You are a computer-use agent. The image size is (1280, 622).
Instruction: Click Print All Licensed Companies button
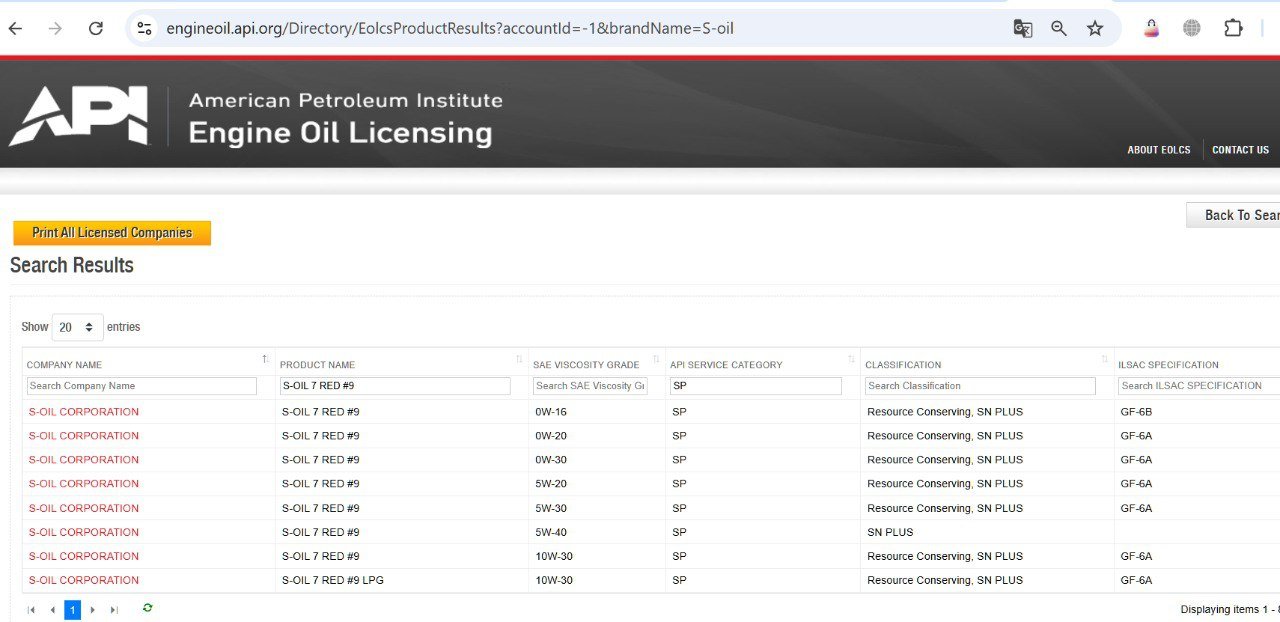[112, 233]
